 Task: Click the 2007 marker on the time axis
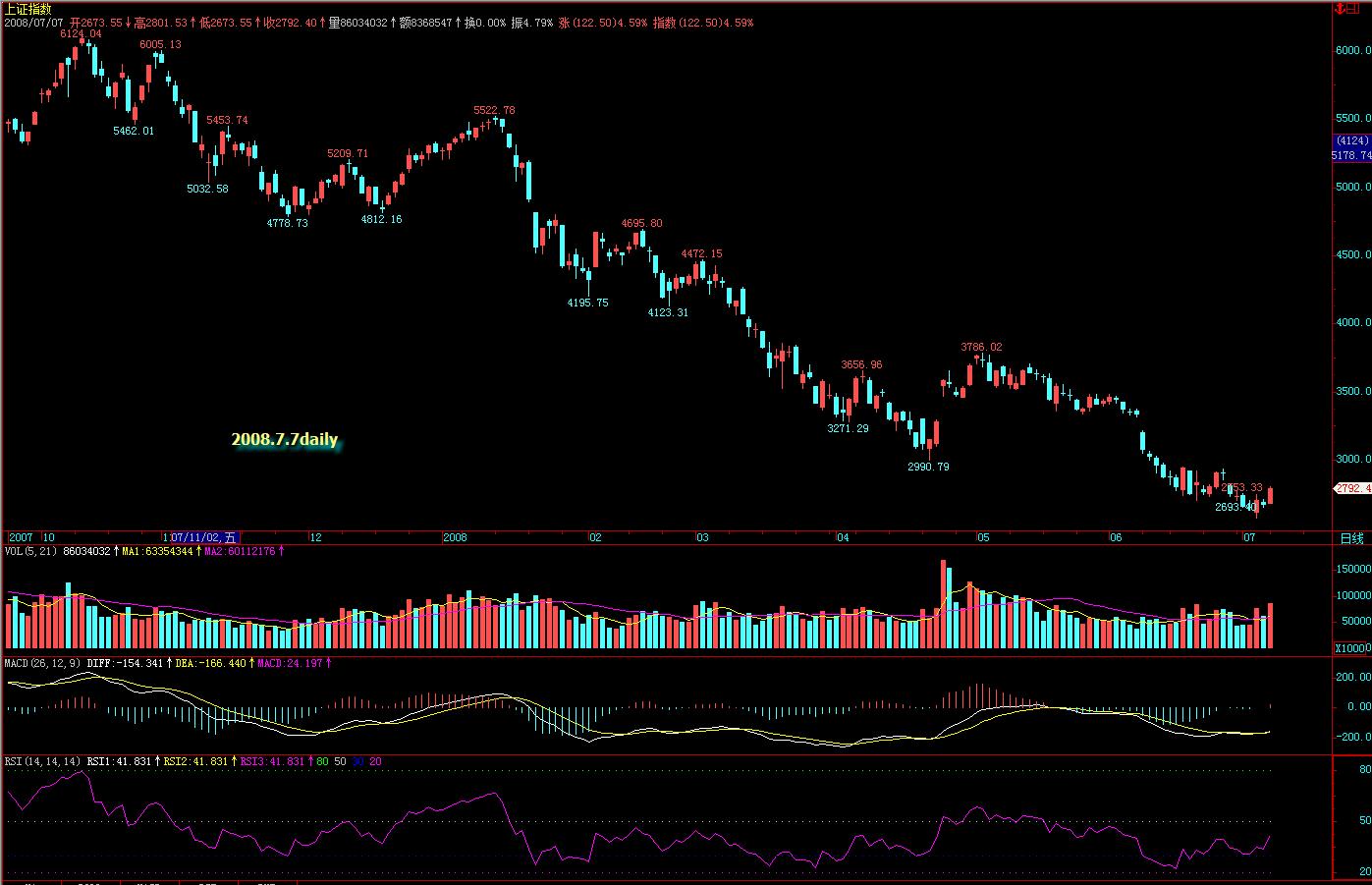(21, 537)
